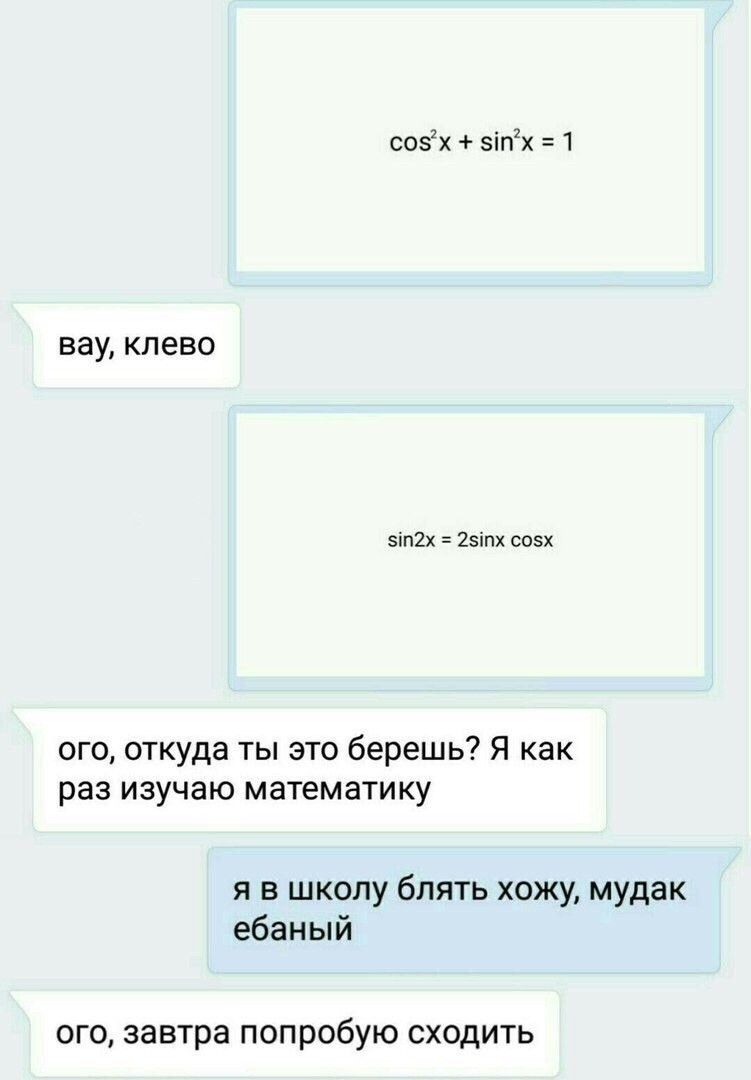Open the cos²x + sin²x = 1 image
The image size is (751, 1080).
471,141
